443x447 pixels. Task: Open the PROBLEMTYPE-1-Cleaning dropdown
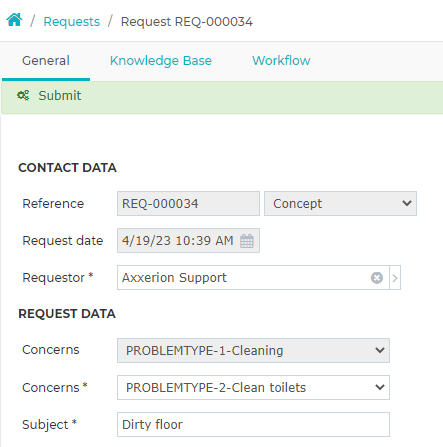tap(253, 350)
